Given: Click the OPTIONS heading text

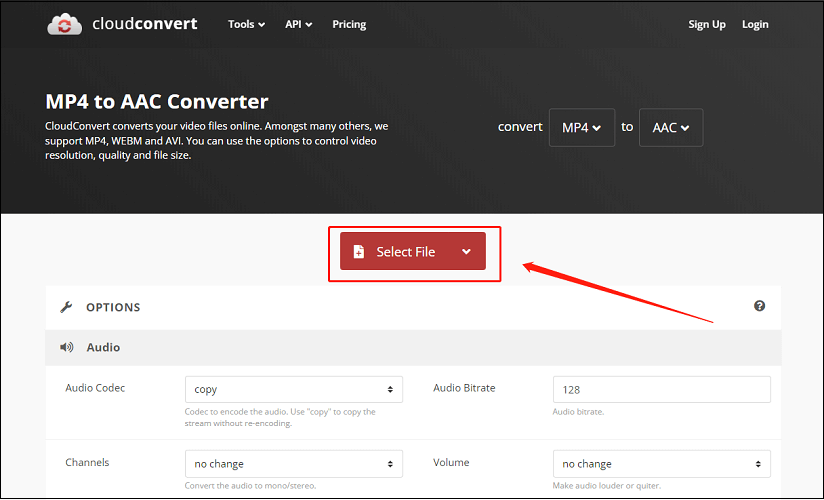Looking at the screenshot, I should point(113,308).
